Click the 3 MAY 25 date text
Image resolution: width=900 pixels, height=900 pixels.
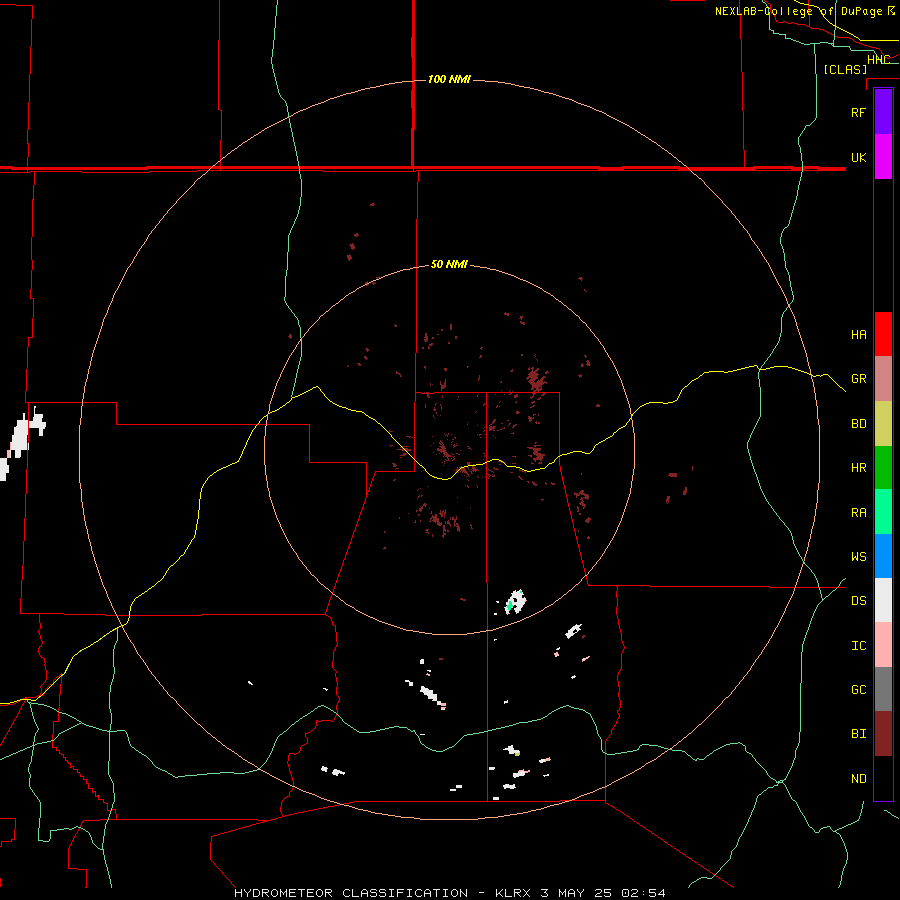tap(576, 893)
